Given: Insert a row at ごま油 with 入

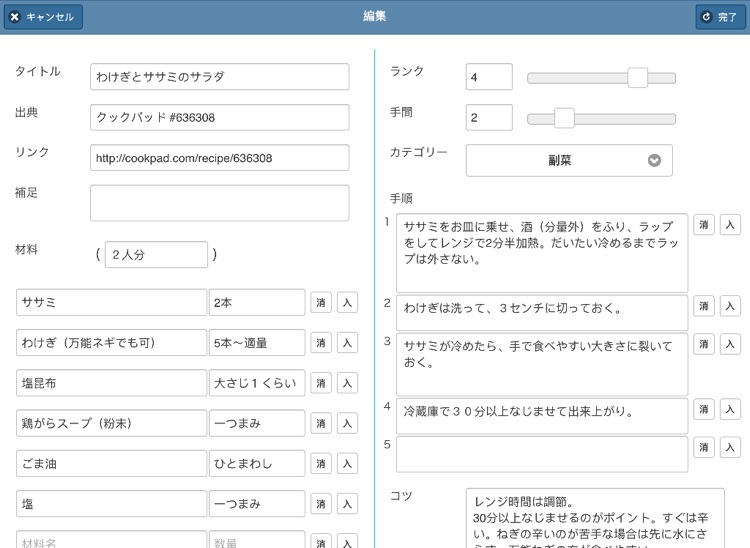Looking at the screenshot, I should click(348, 463).
